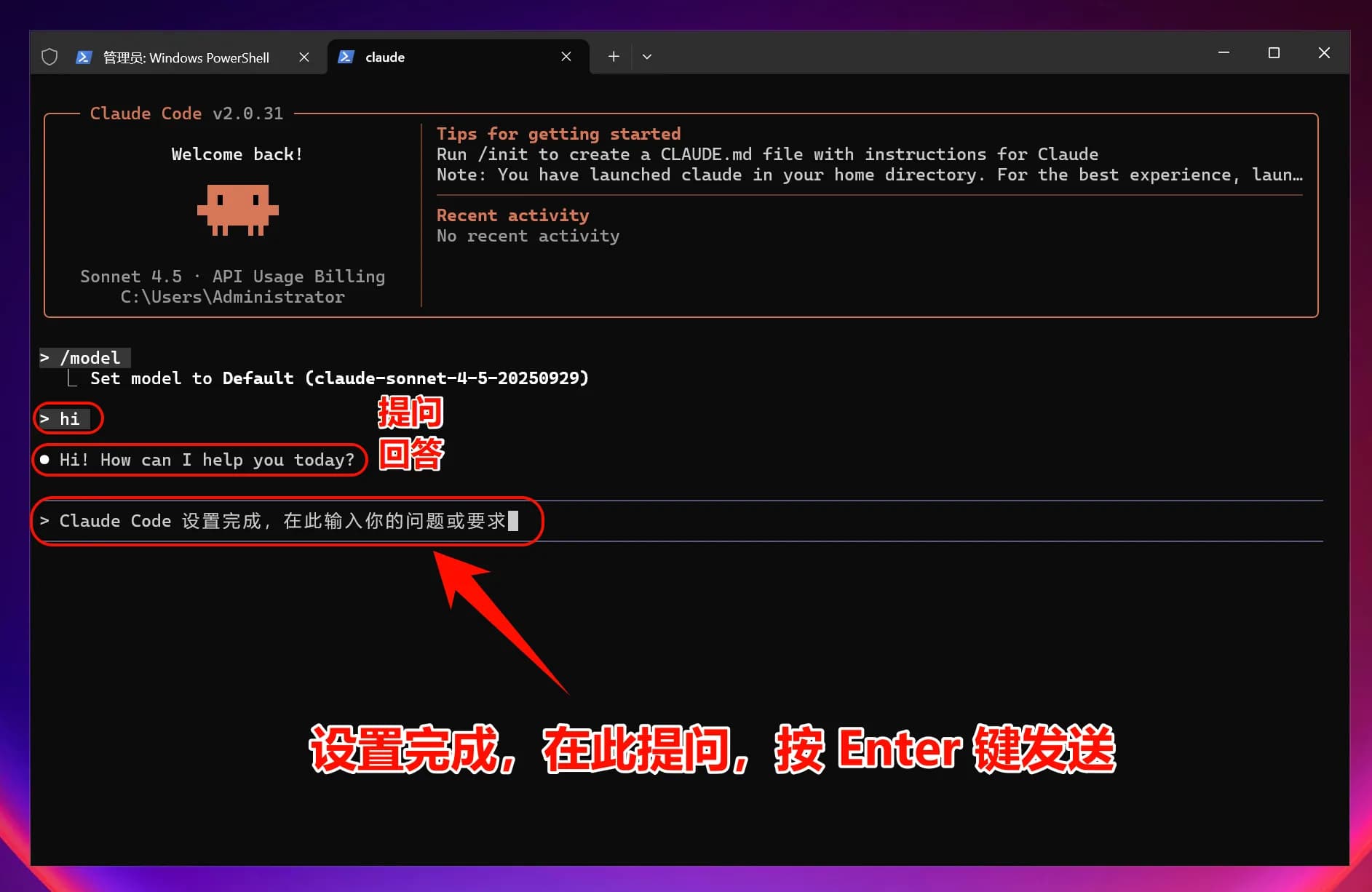The width and height of the screenshot is (1372, 892).
Task: Click the 'hi' user prompt line
Action: 69,419
